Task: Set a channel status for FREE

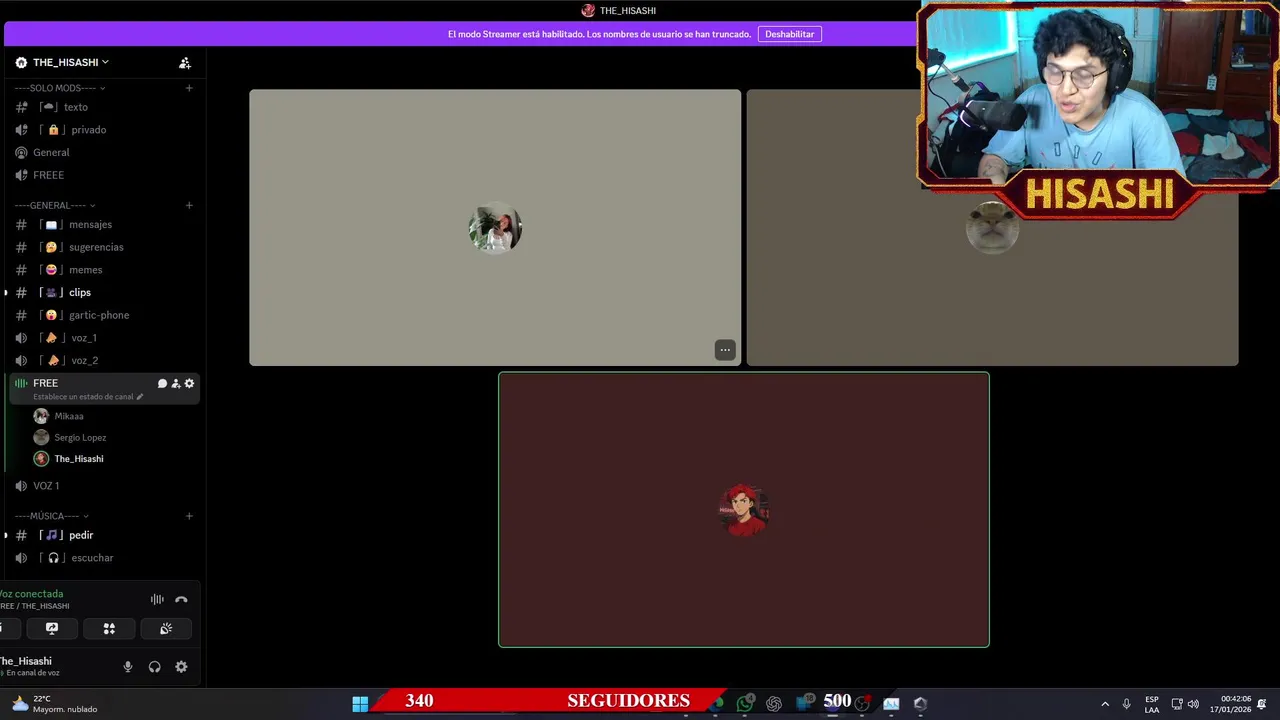Action: [88, 397]
